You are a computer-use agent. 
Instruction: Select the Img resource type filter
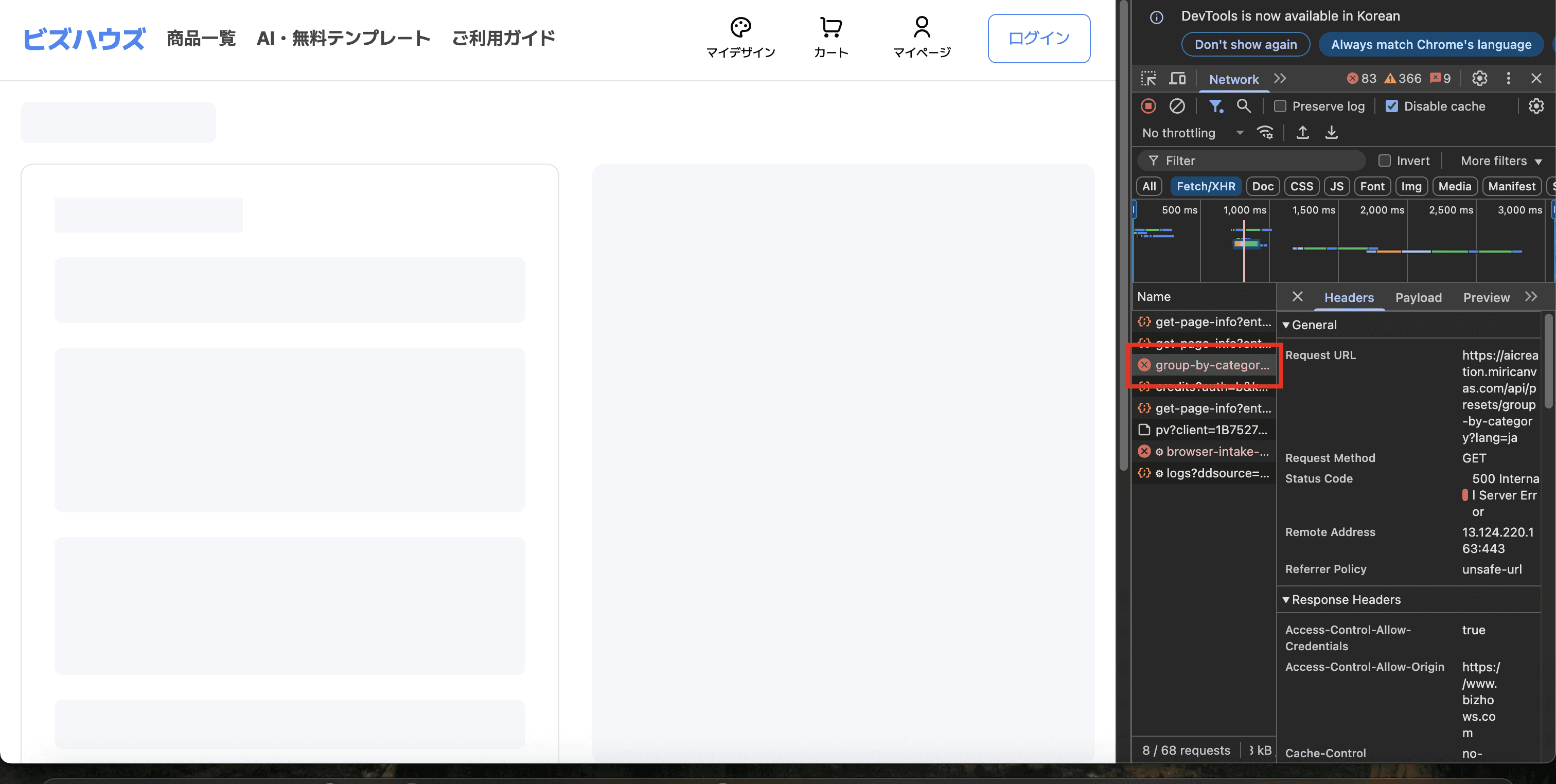coord(1411,187)
